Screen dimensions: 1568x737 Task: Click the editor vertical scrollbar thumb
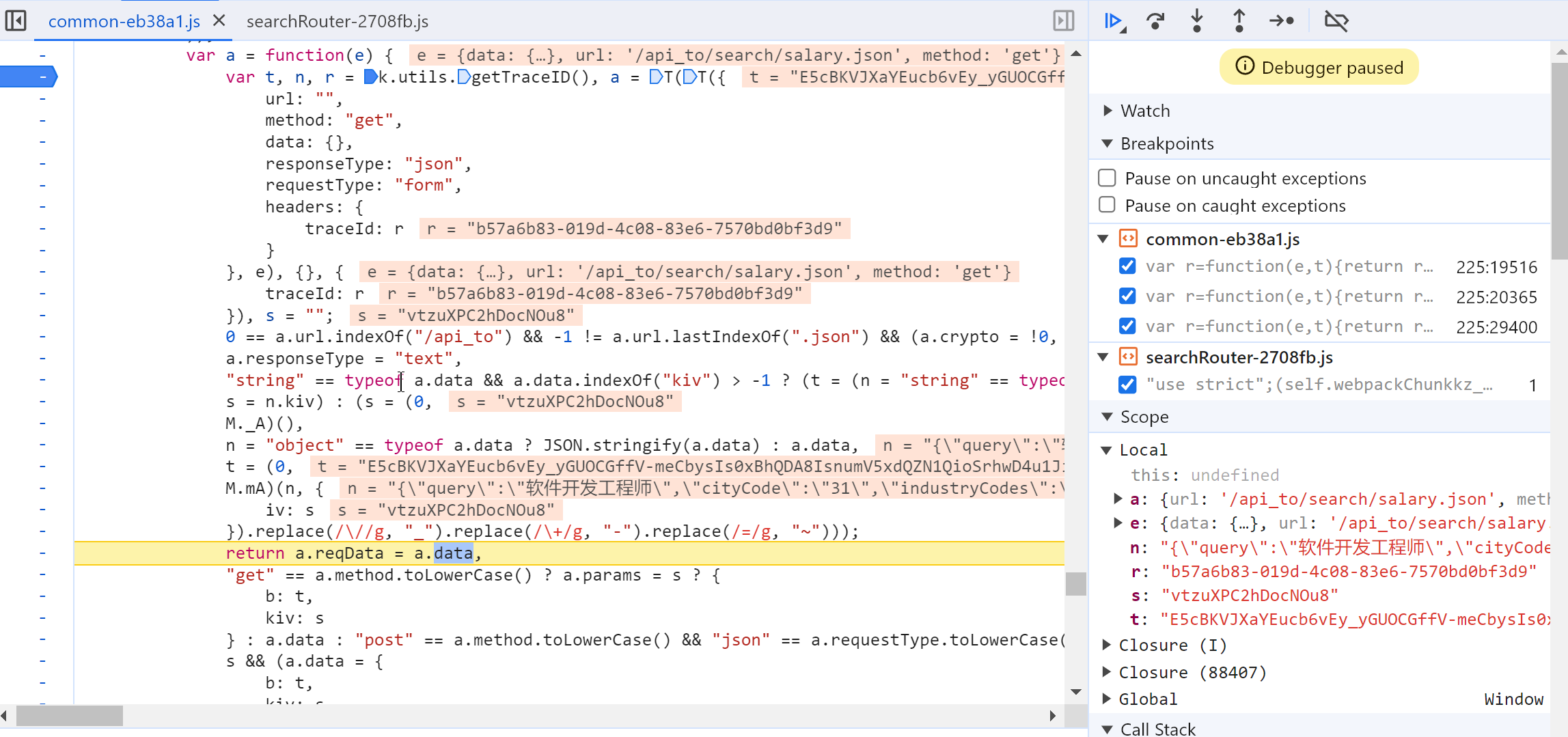click(x=1076, y=584)
